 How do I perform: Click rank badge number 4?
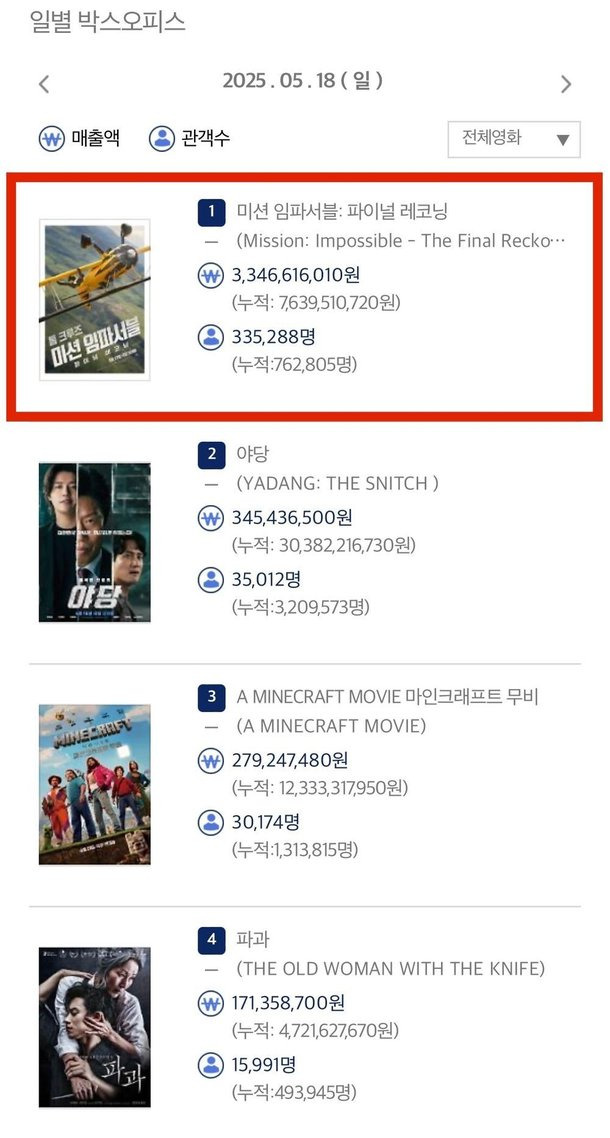click(x=211, y=939)
